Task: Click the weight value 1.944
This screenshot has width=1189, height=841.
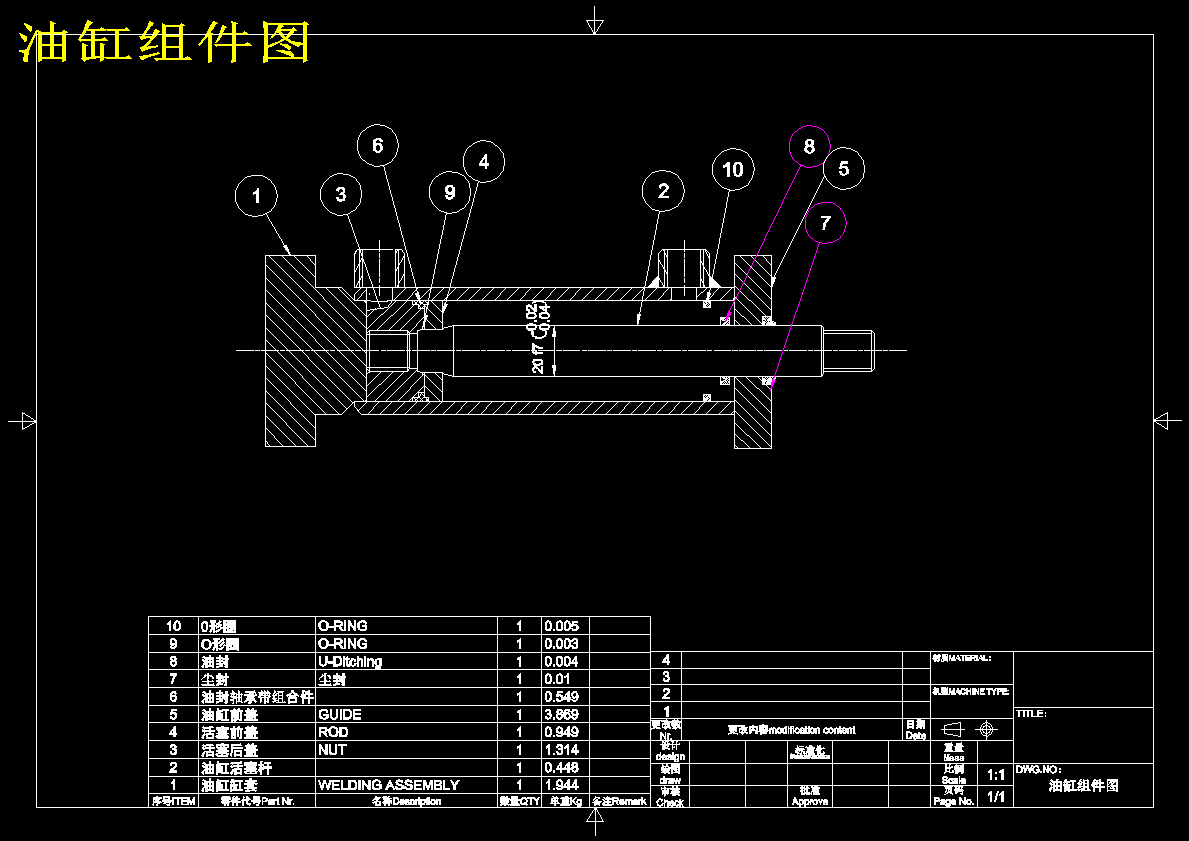Action: (562, 785)
